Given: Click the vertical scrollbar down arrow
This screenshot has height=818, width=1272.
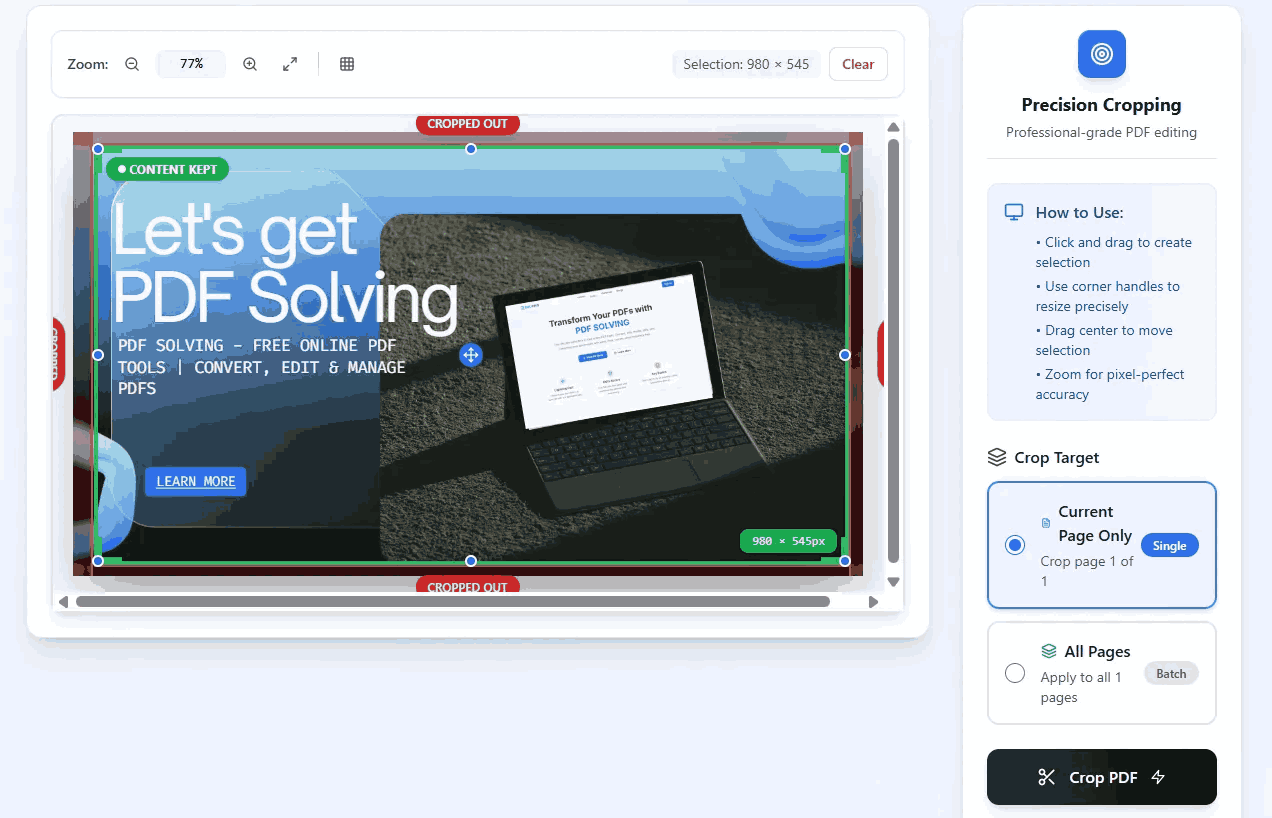Looking at the screenshot, I should pyautogui.click(x=894, y=582).
